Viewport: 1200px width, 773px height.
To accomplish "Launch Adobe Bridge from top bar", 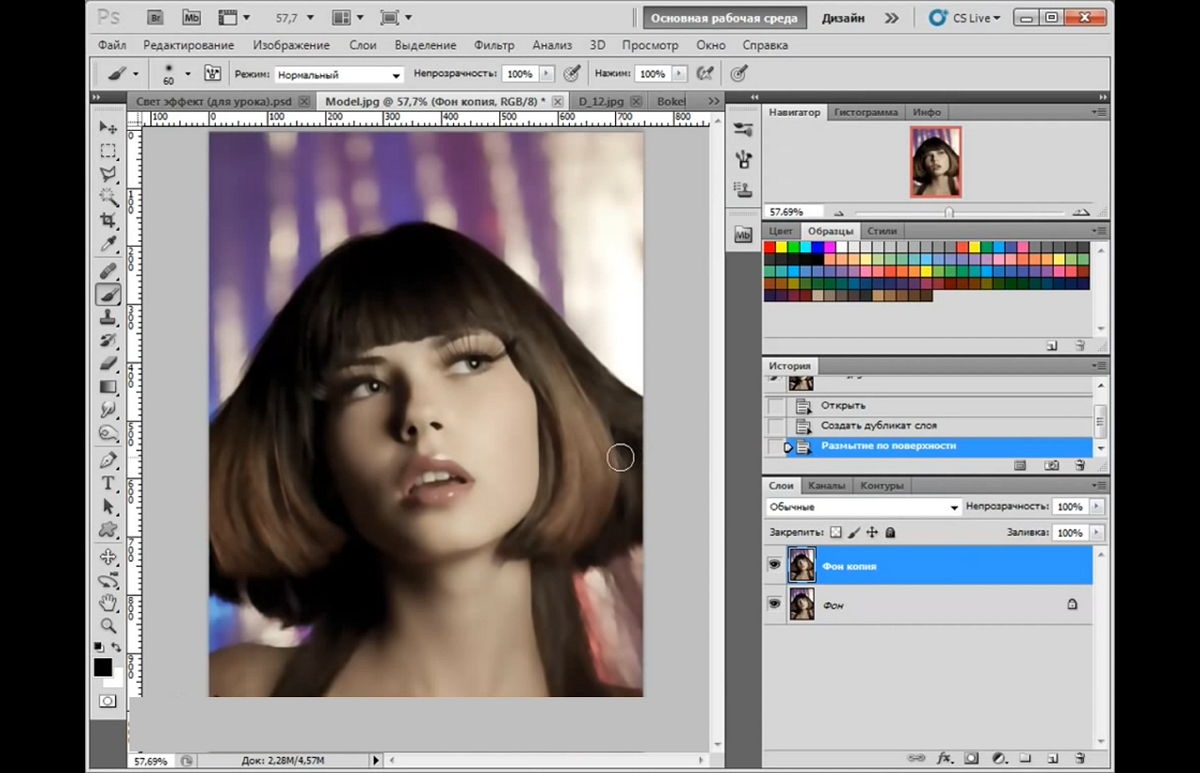I will 156,17.
